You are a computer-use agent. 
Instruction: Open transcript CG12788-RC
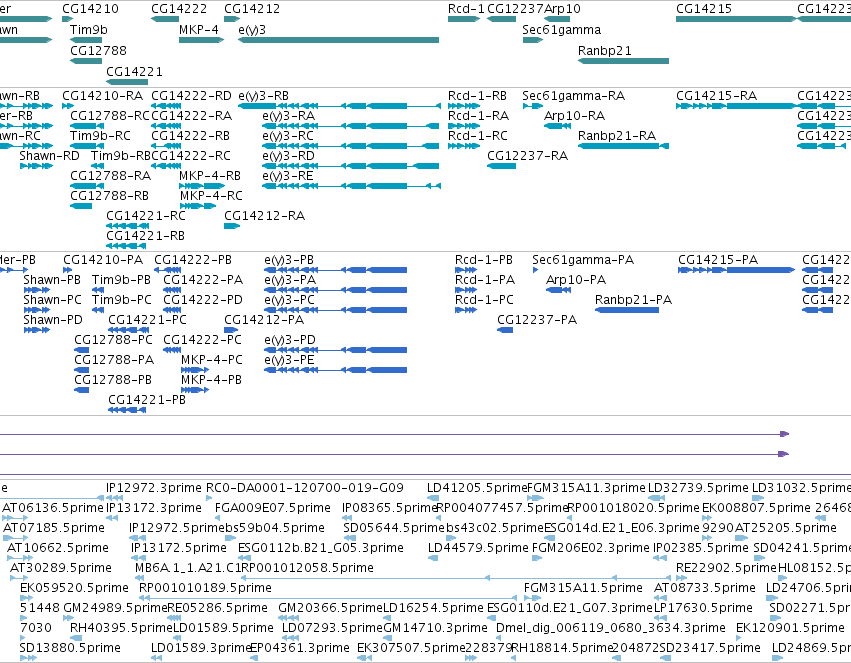click(110, 116)
